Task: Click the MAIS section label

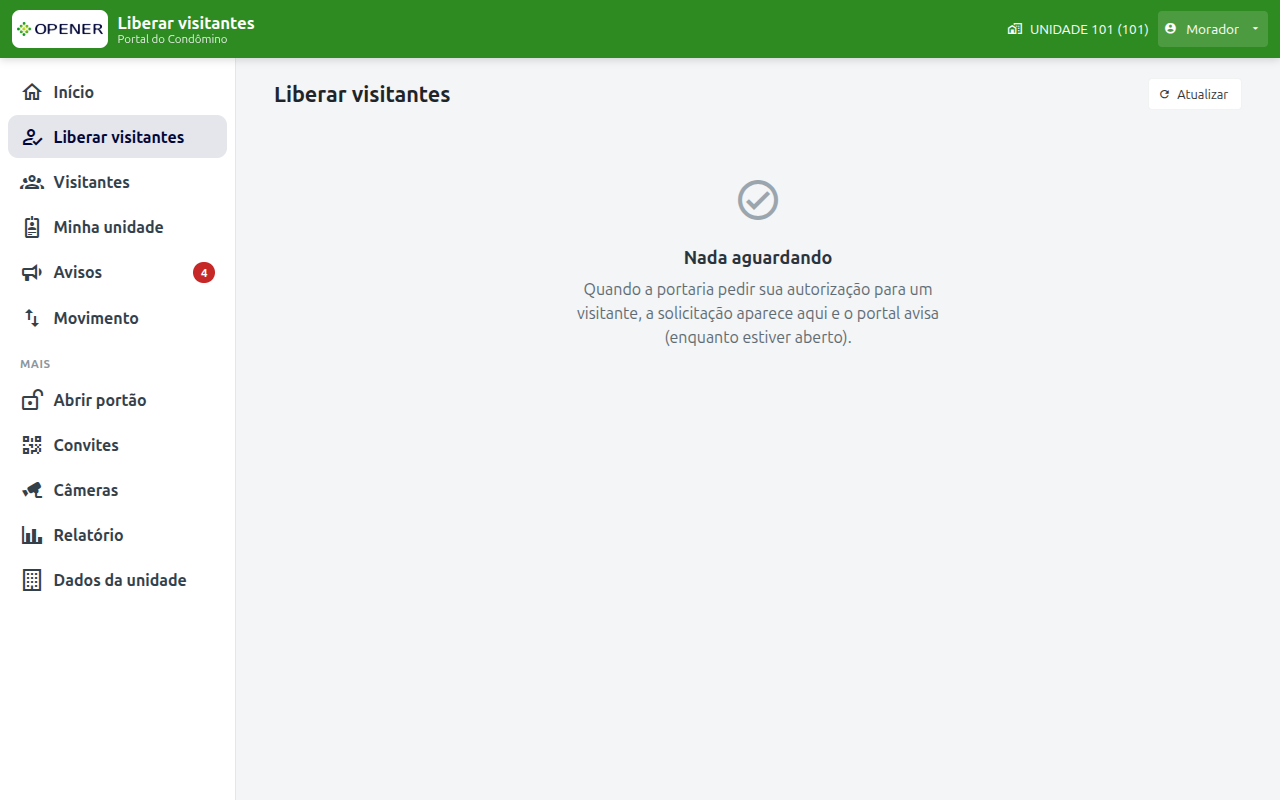Action: pyautogui.click(x=35, y=364)
